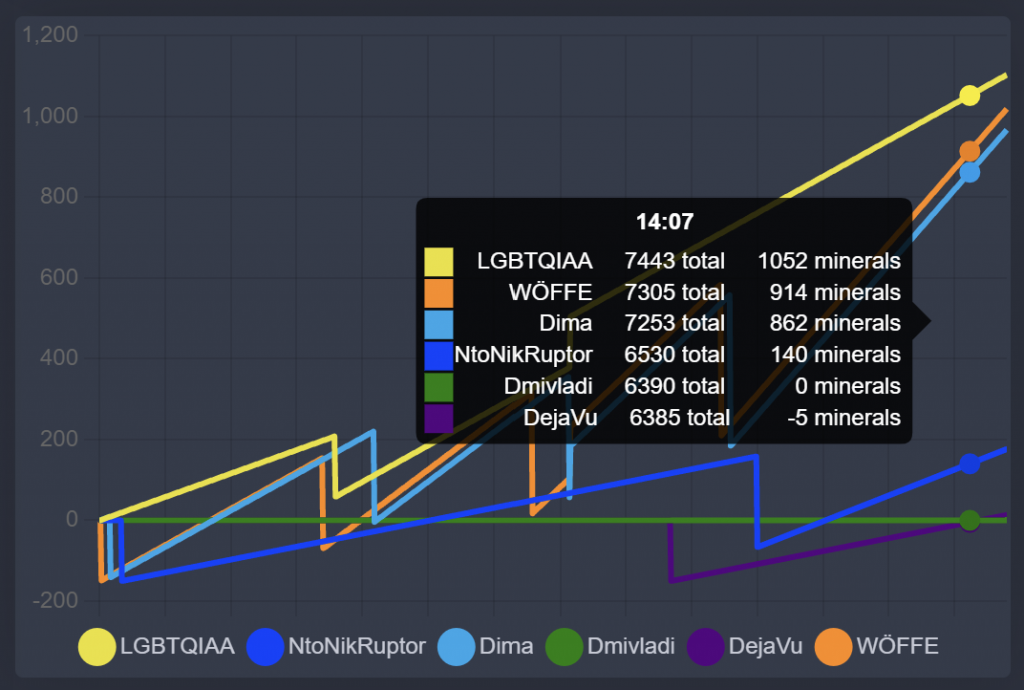Click the '914 minerals' tooltip value
Screen dimensions: 1024x690
click(x=835, y=292)
